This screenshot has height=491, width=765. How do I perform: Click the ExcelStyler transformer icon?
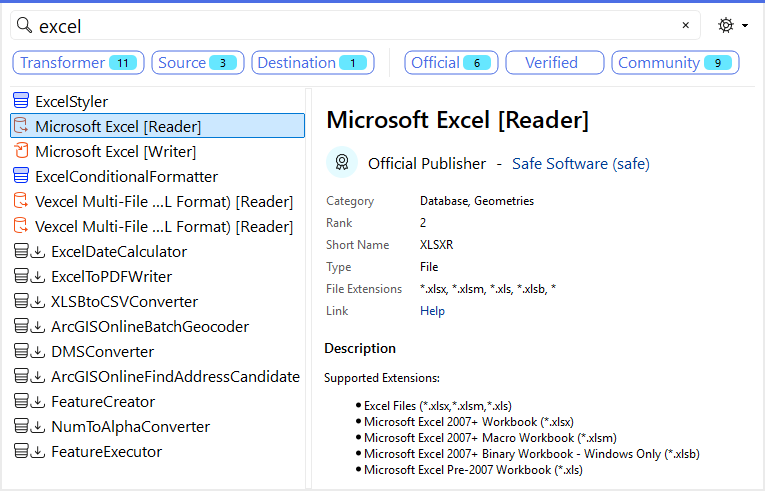21,101
